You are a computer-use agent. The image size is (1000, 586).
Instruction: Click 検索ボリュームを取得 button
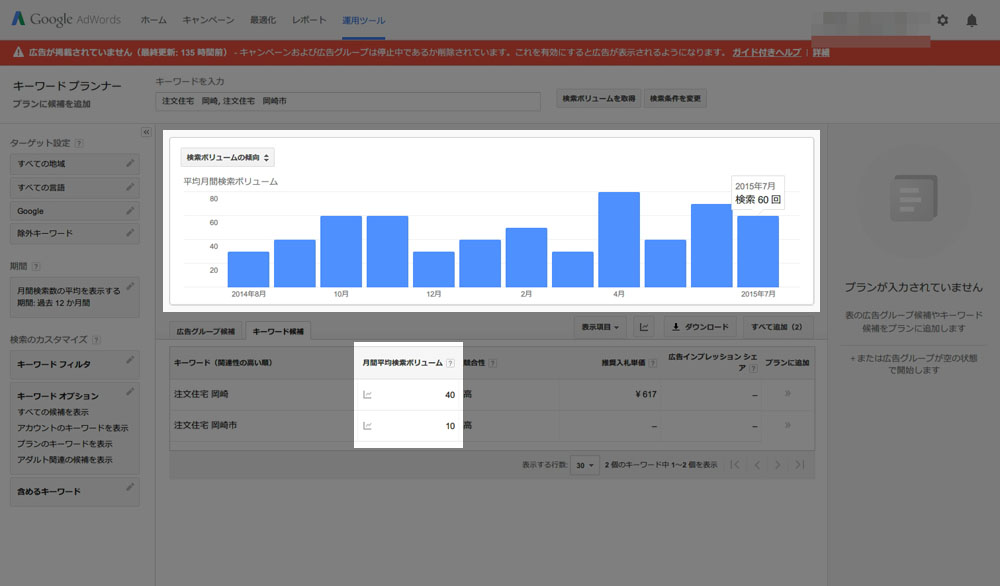(x=599, y=99)
